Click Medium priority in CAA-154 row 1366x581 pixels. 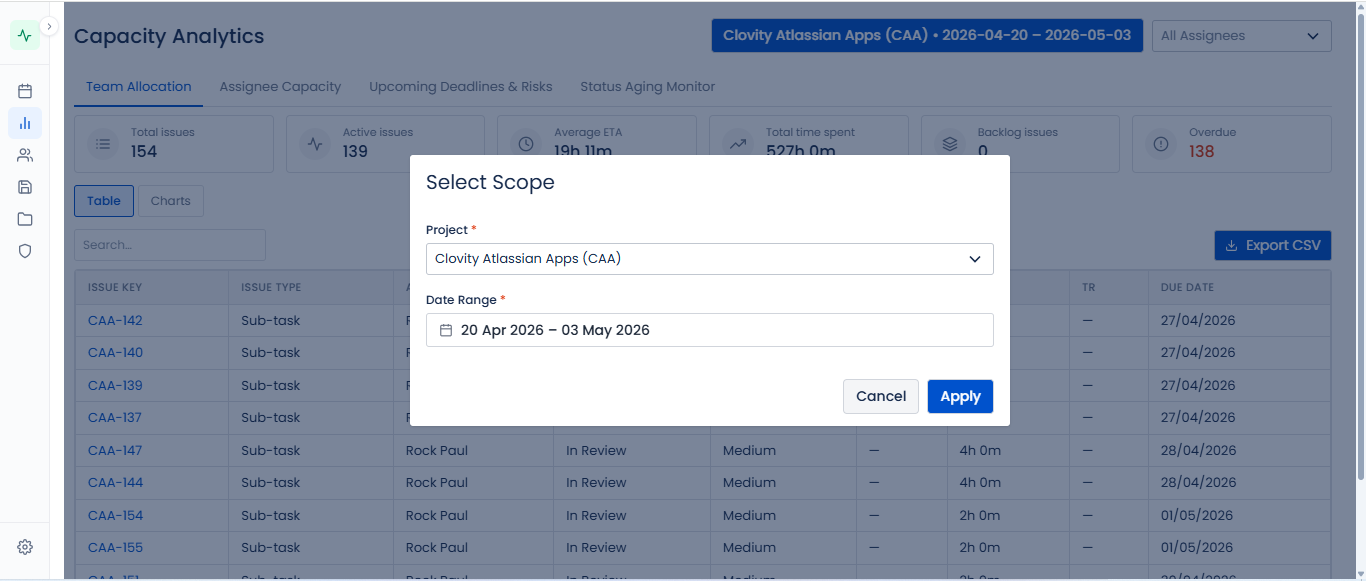[x=749, y=516]
